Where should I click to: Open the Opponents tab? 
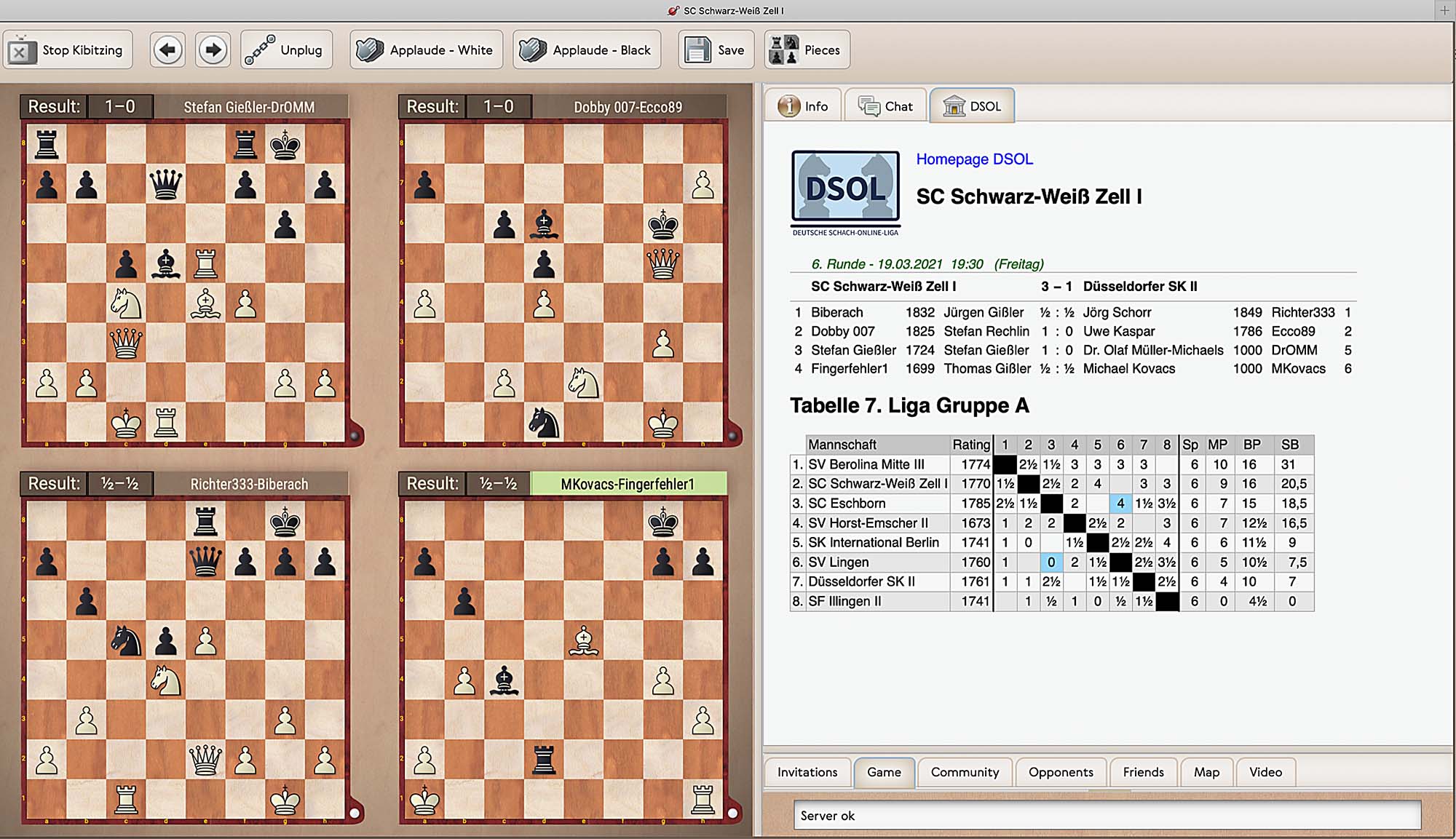pyautogui.click(x=1061, y=772)
